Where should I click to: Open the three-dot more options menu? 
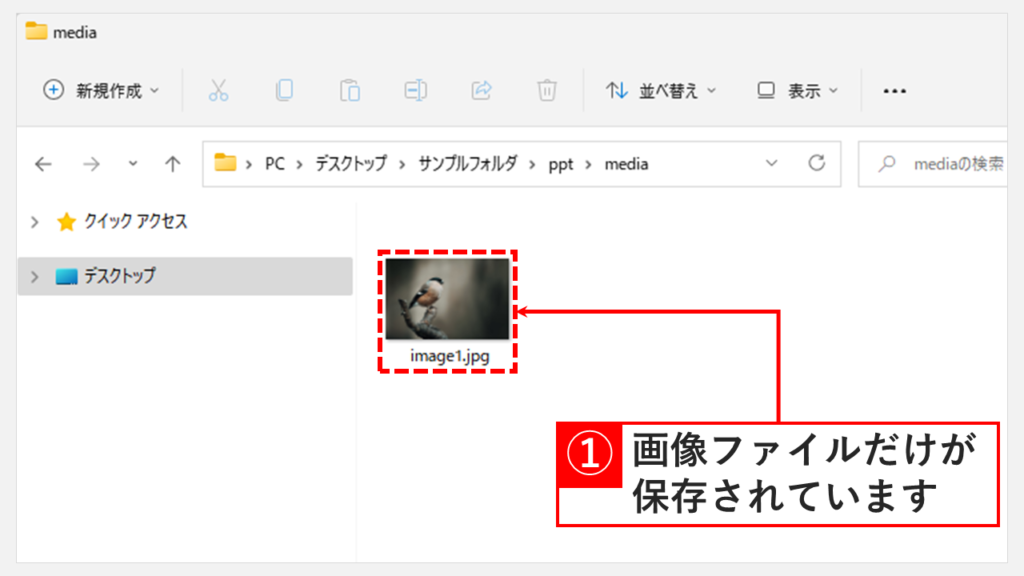click(894, 91)
